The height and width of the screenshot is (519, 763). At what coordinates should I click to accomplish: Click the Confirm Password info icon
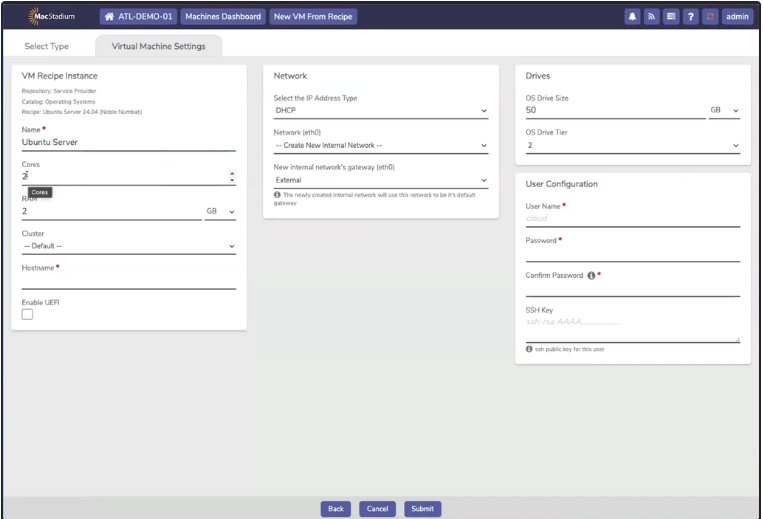point(591,276)
